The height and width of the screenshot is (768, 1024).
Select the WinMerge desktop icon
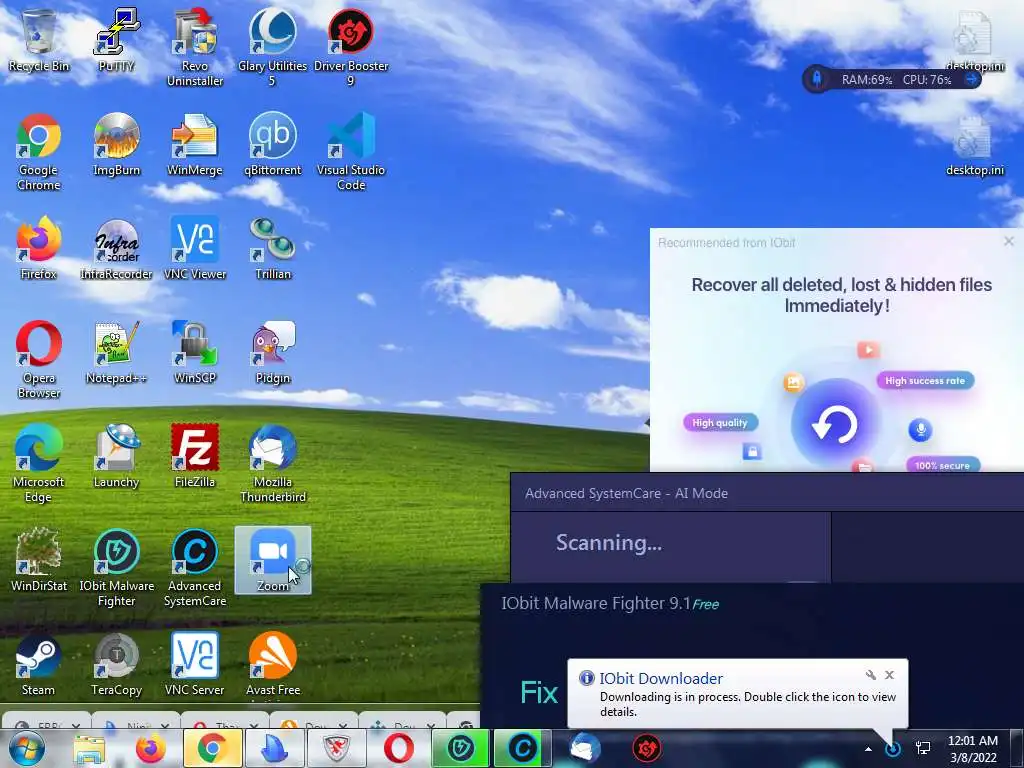(195, 145)
